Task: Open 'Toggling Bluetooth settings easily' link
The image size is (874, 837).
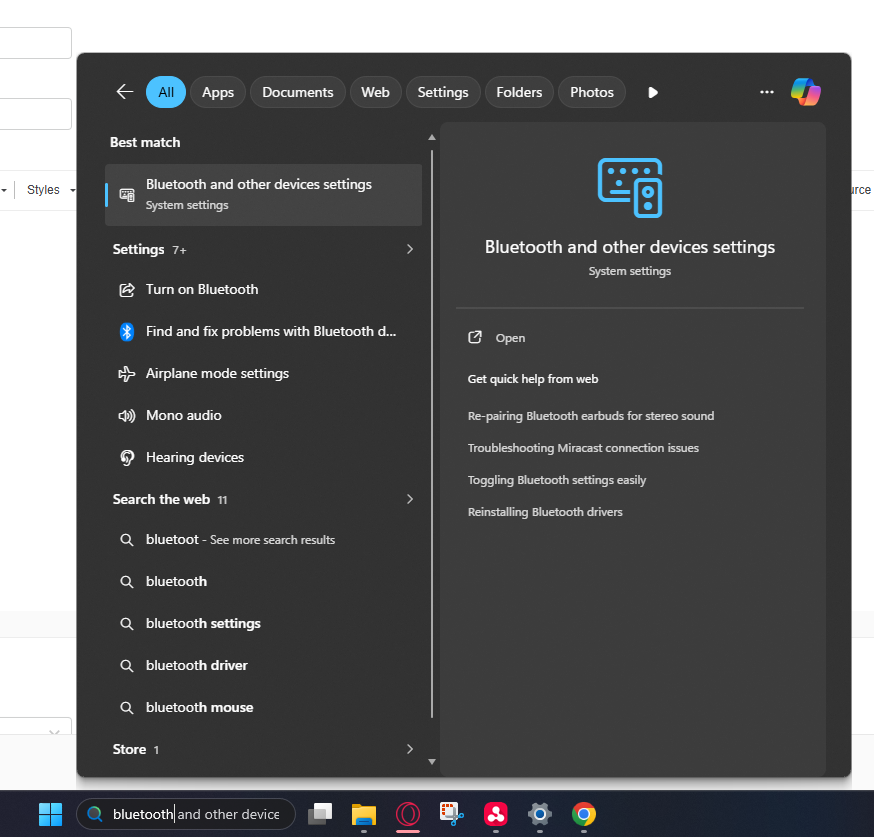Action: pyautogui.click(x=556, y=480)
